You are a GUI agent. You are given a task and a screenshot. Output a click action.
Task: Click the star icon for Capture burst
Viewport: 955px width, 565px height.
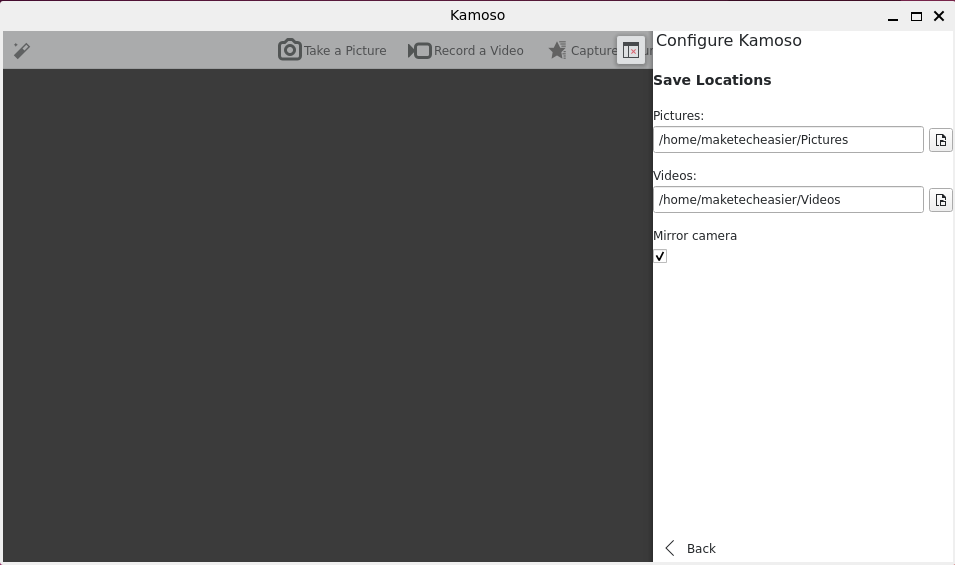pos(557,51)
